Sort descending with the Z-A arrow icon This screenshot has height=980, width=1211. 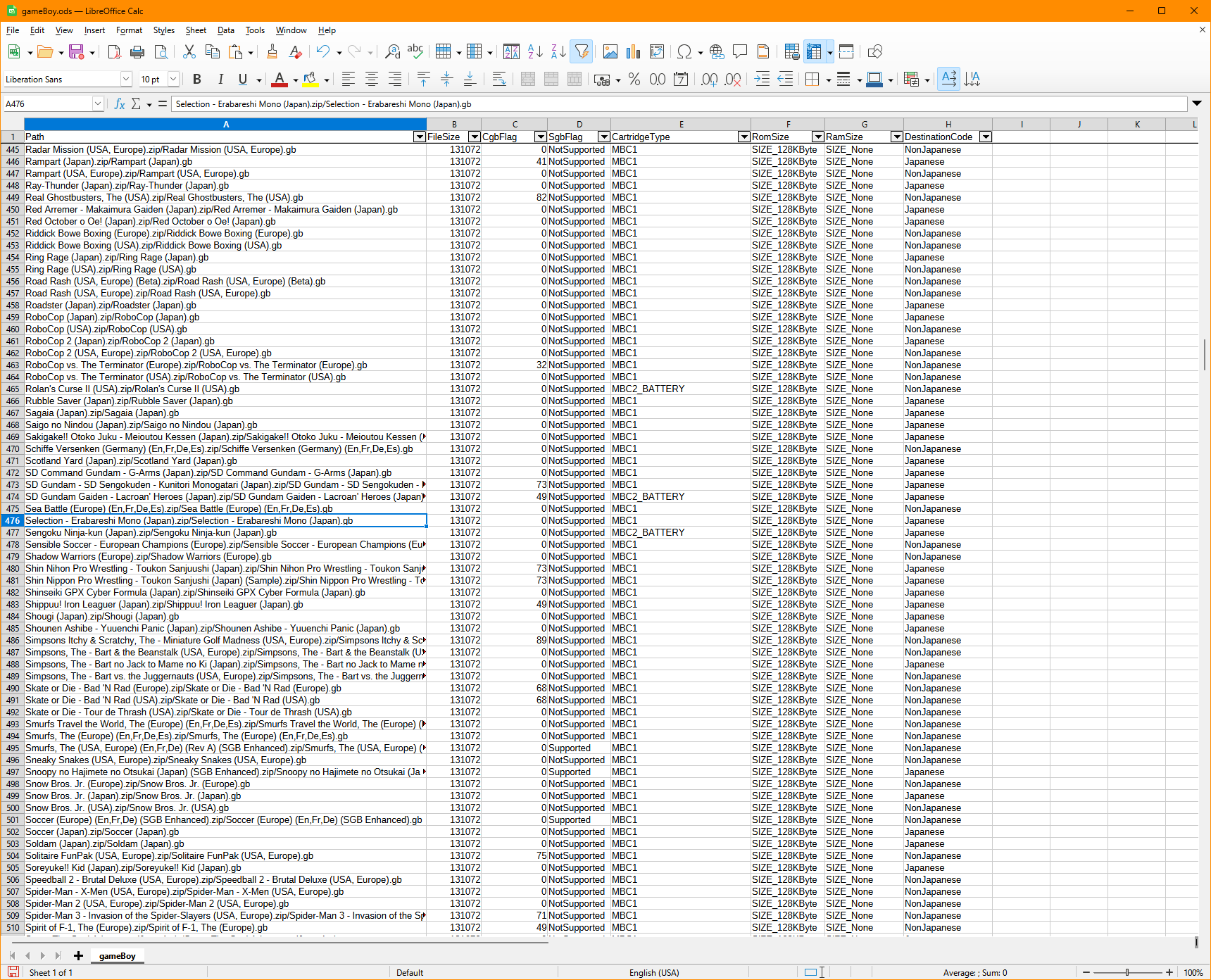click(x=558, y=51)
